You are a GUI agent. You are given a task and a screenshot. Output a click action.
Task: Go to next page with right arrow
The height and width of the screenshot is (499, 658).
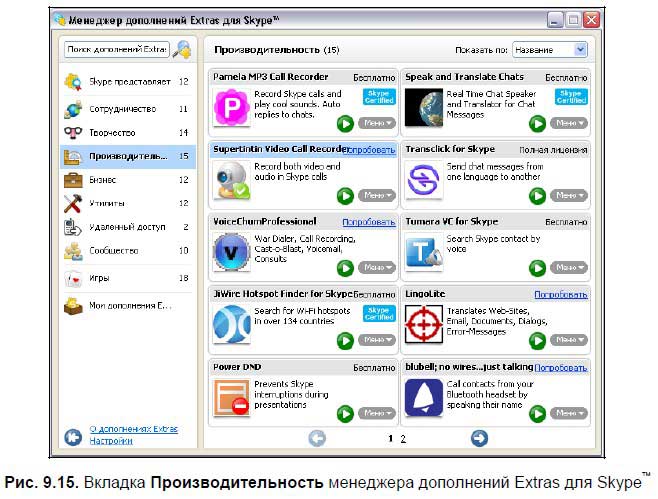(479, 437)
